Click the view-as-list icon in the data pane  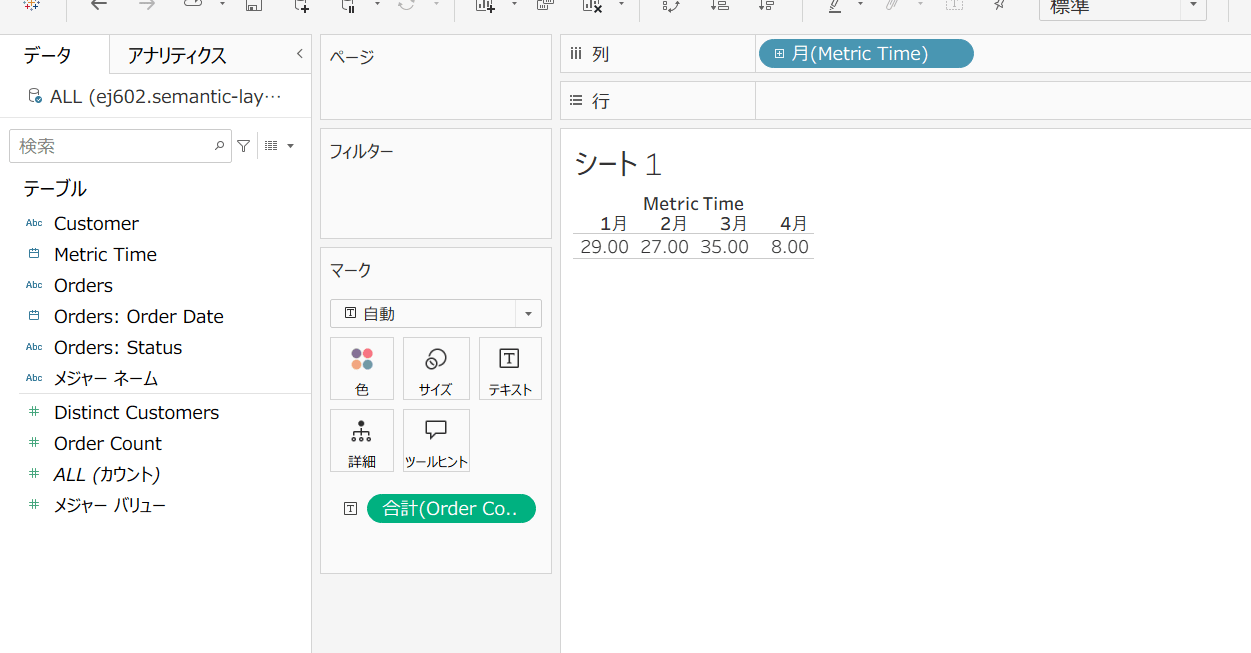tap(271, 146)
